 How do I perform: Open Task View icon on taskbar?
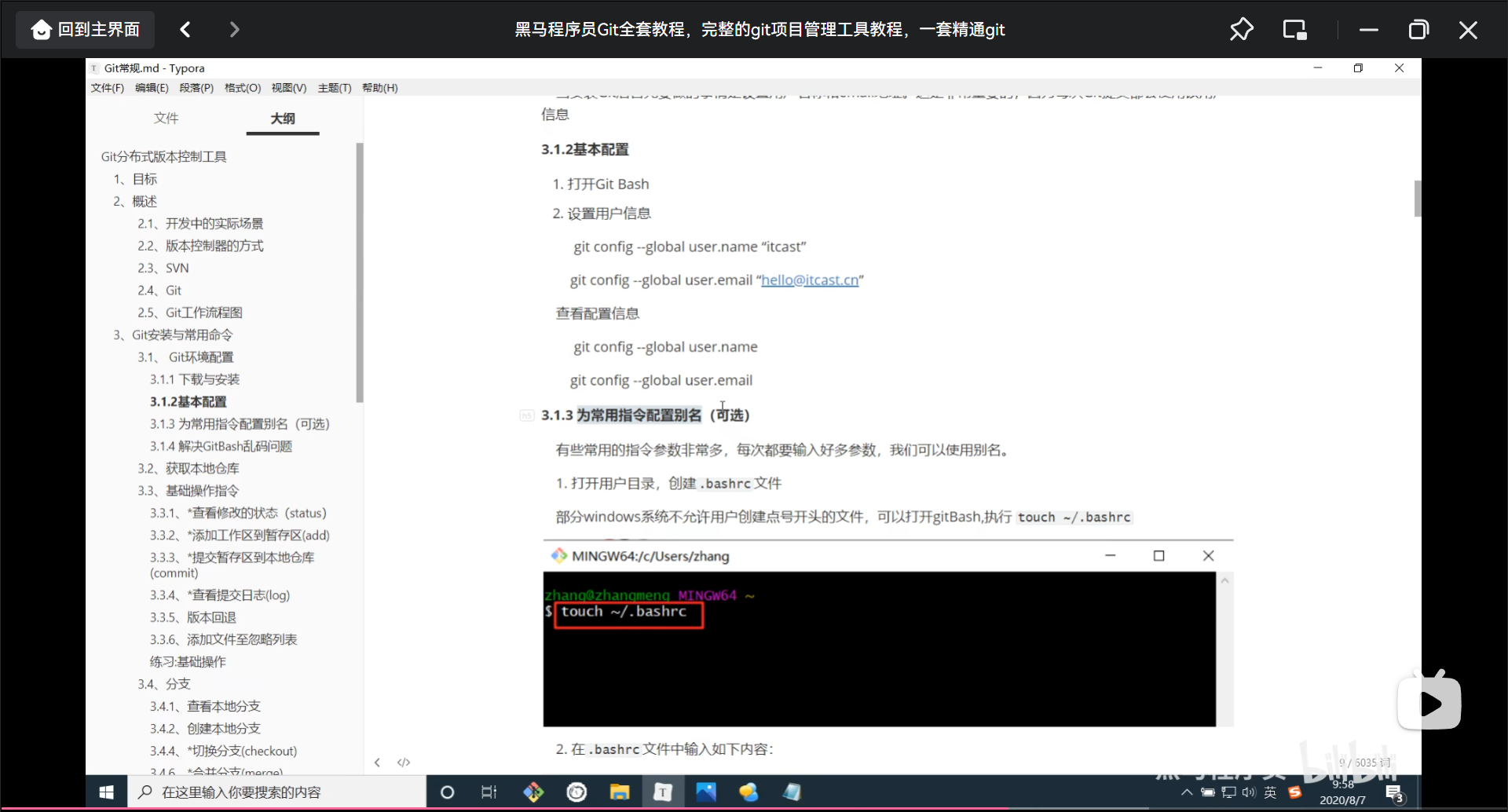pyautogui.click(x=489, y=792)
